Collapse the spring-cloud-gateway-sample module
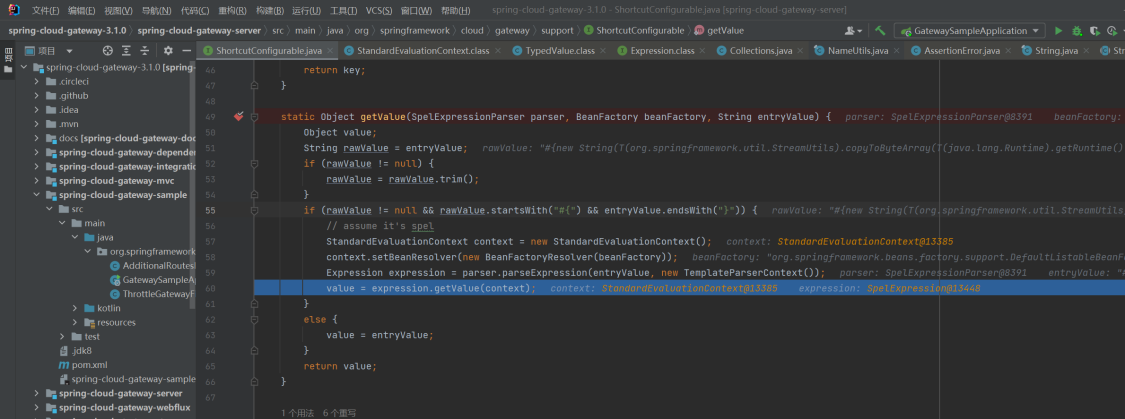The width and height of the screenshot is (1125, 419). (37, 194)
